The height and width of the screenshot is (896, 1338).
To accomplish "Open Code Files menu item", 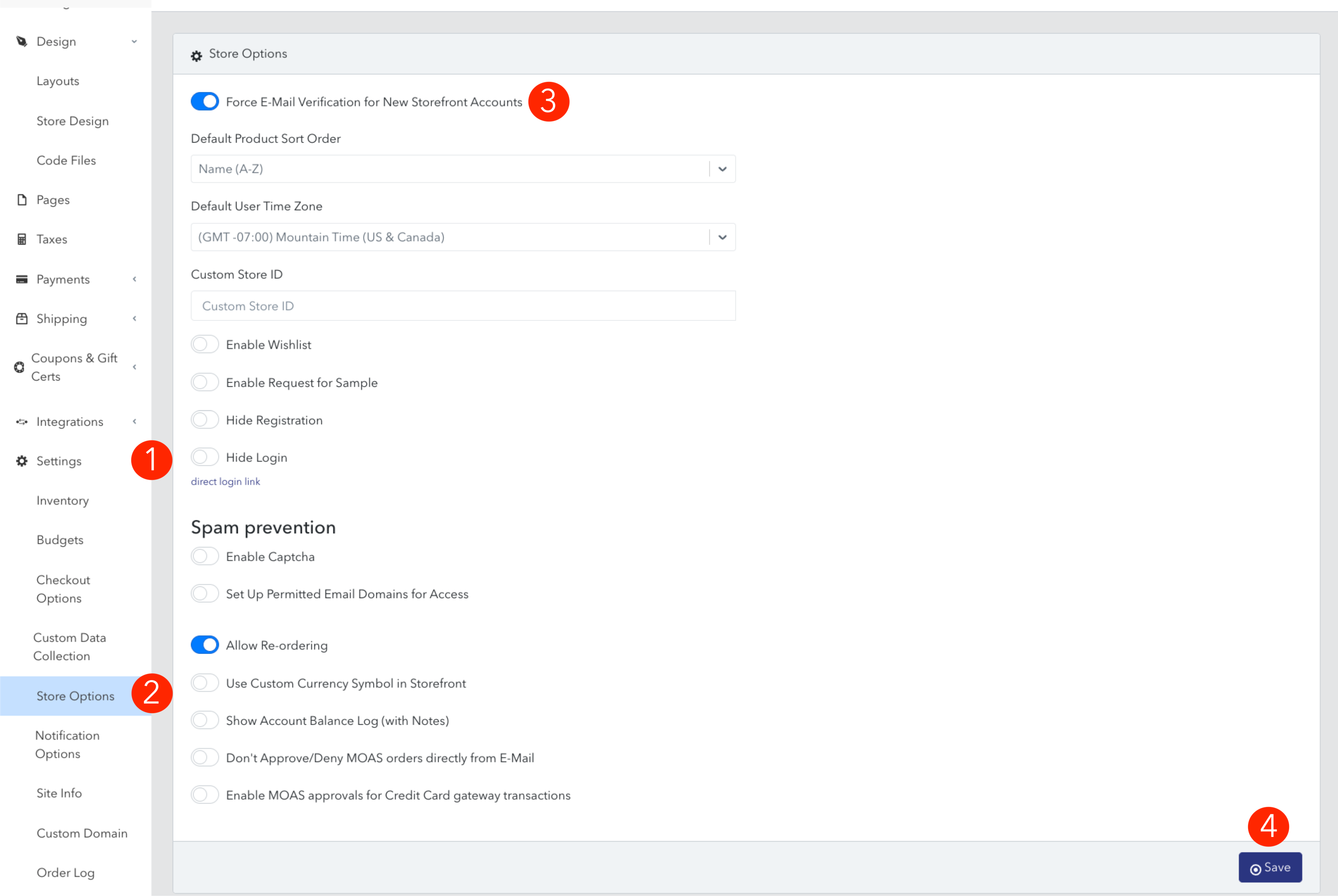I will [x=66, y=160].
